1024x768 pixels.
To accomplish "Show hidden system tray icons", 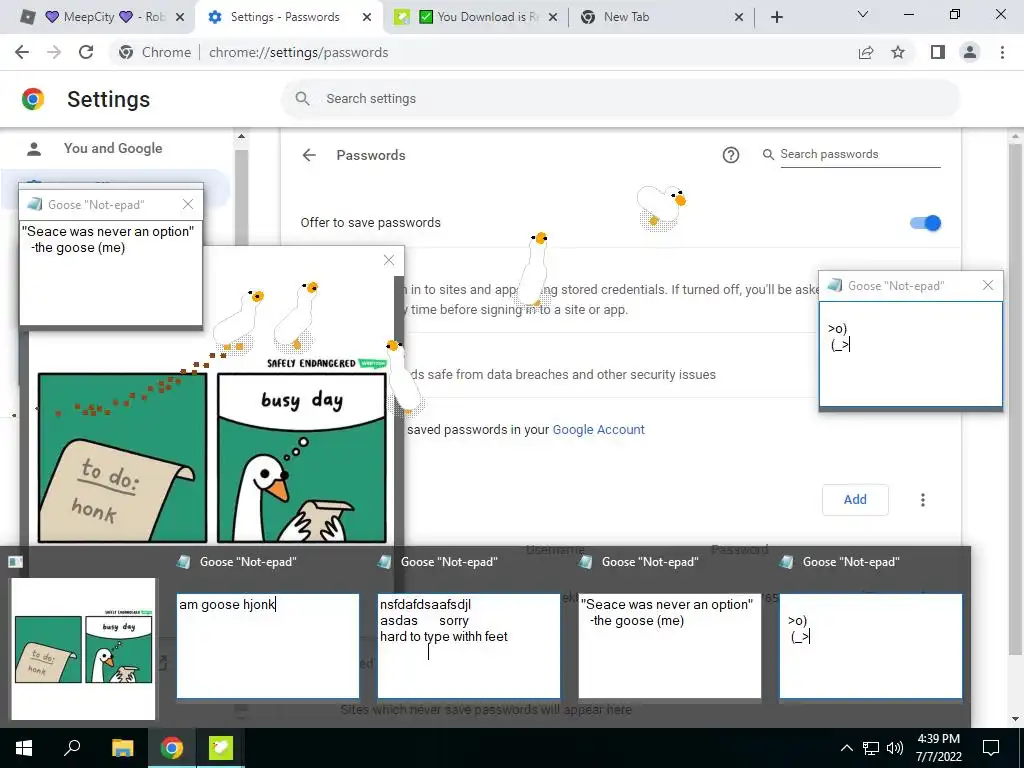I will click(x=846, y=748).
